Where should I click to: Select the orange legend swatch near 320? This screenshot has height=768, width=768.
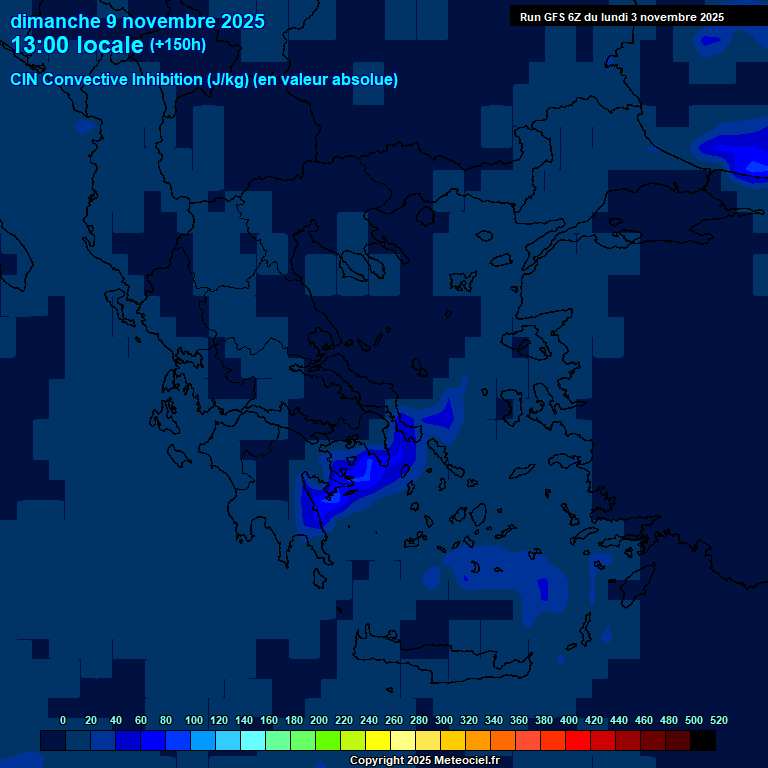tap(478, 741)
